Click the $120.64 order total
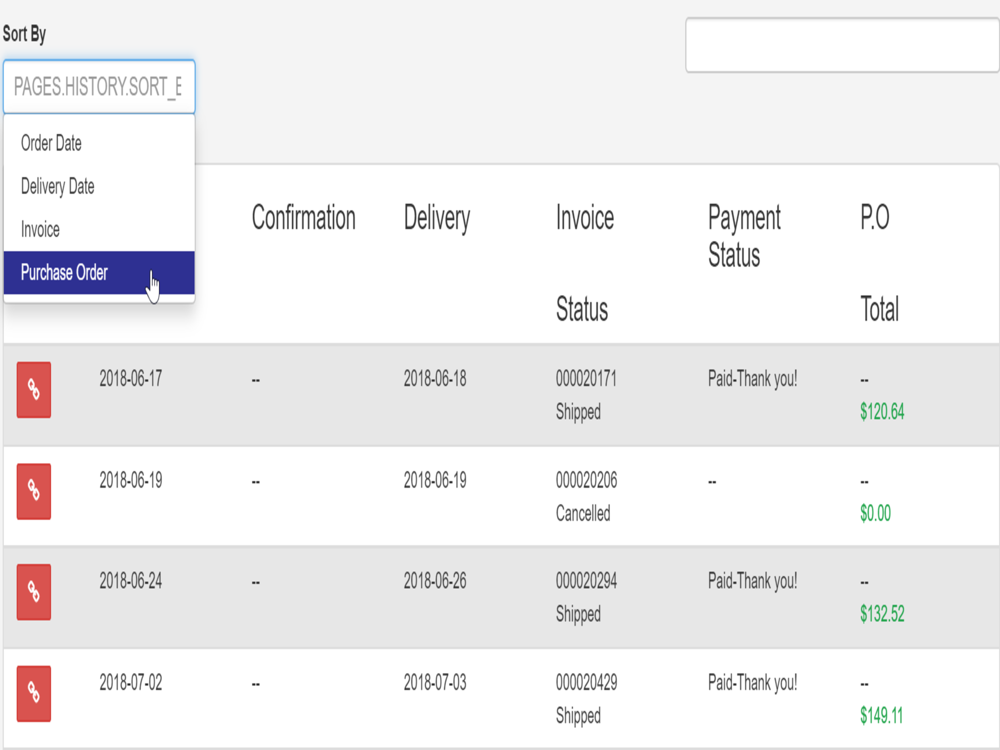The image size is (1000, 750). tap(882, 412)
